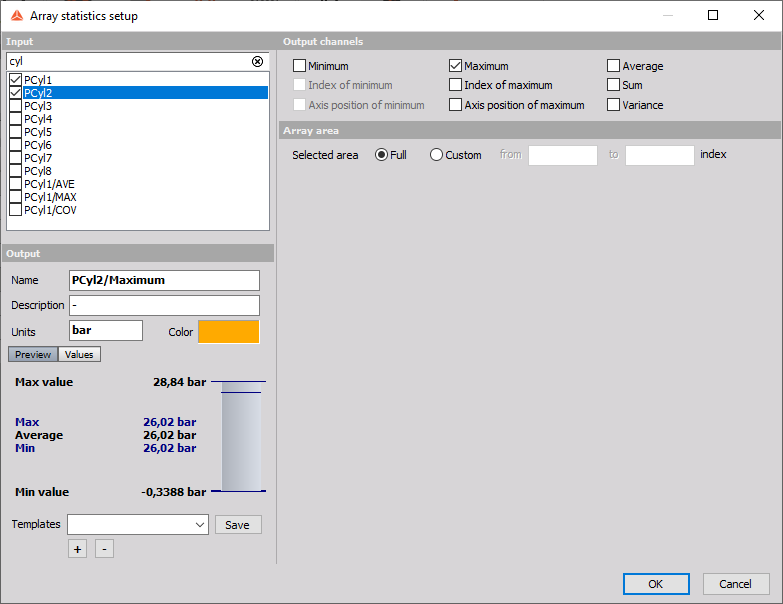Check the PCyl1/AVE channel checkbox
The height and width of the screenshot is (604, 783).
15,184
